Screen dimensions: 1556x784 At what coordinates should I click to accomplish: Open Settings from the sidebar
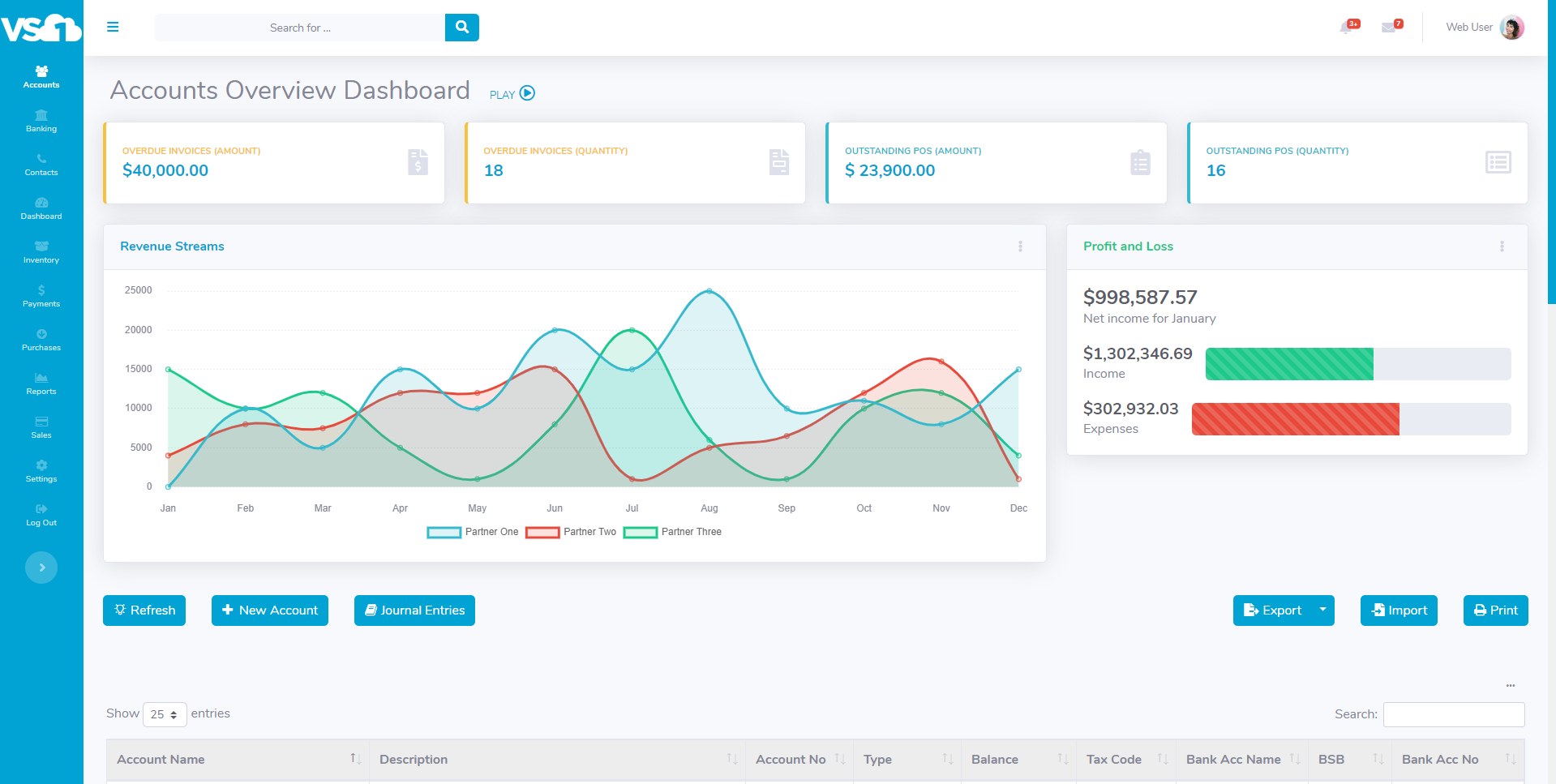41,471
